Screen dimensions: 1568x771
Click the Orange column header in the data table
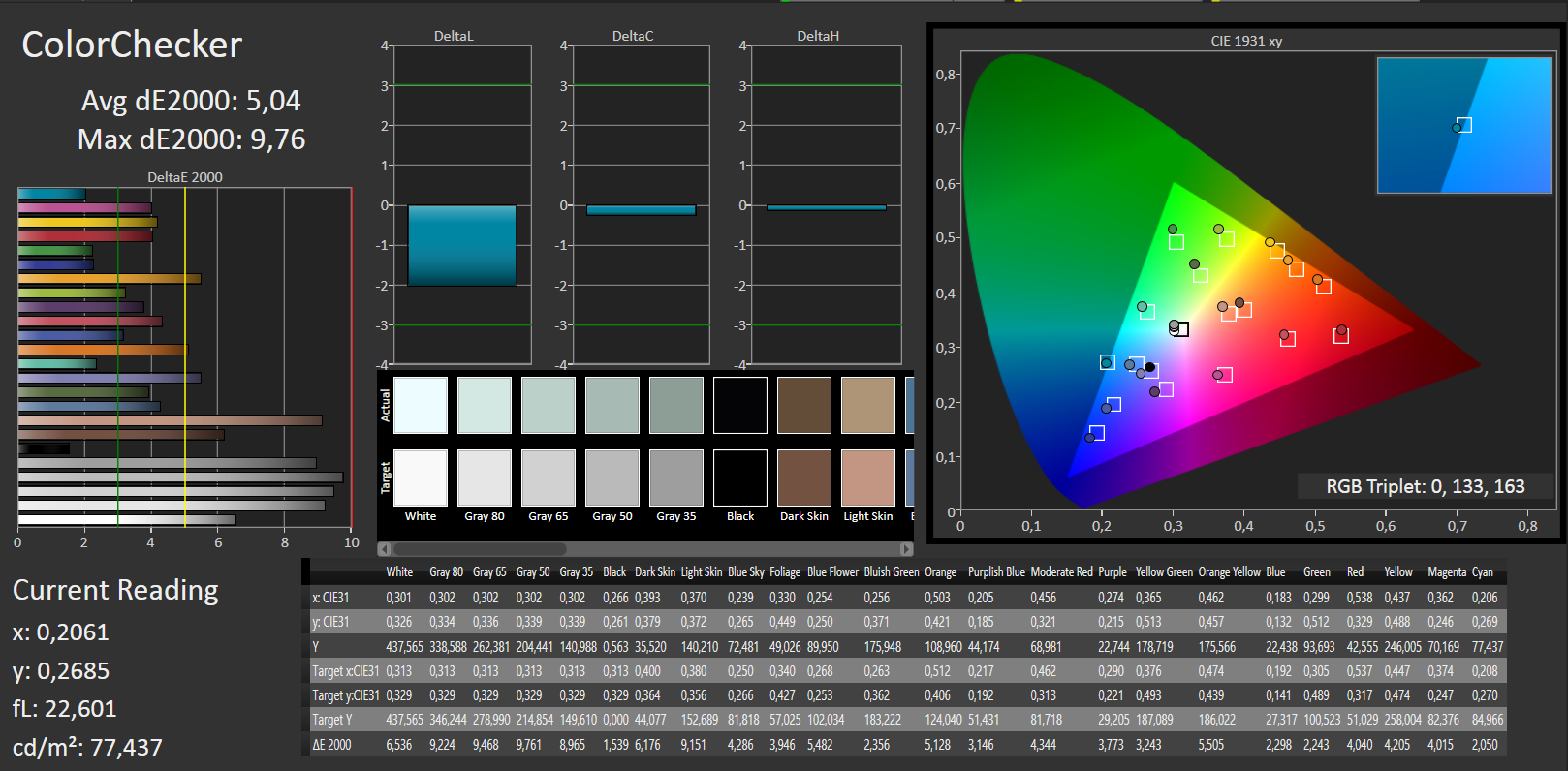pyautogui.click(x=940, y=572)
